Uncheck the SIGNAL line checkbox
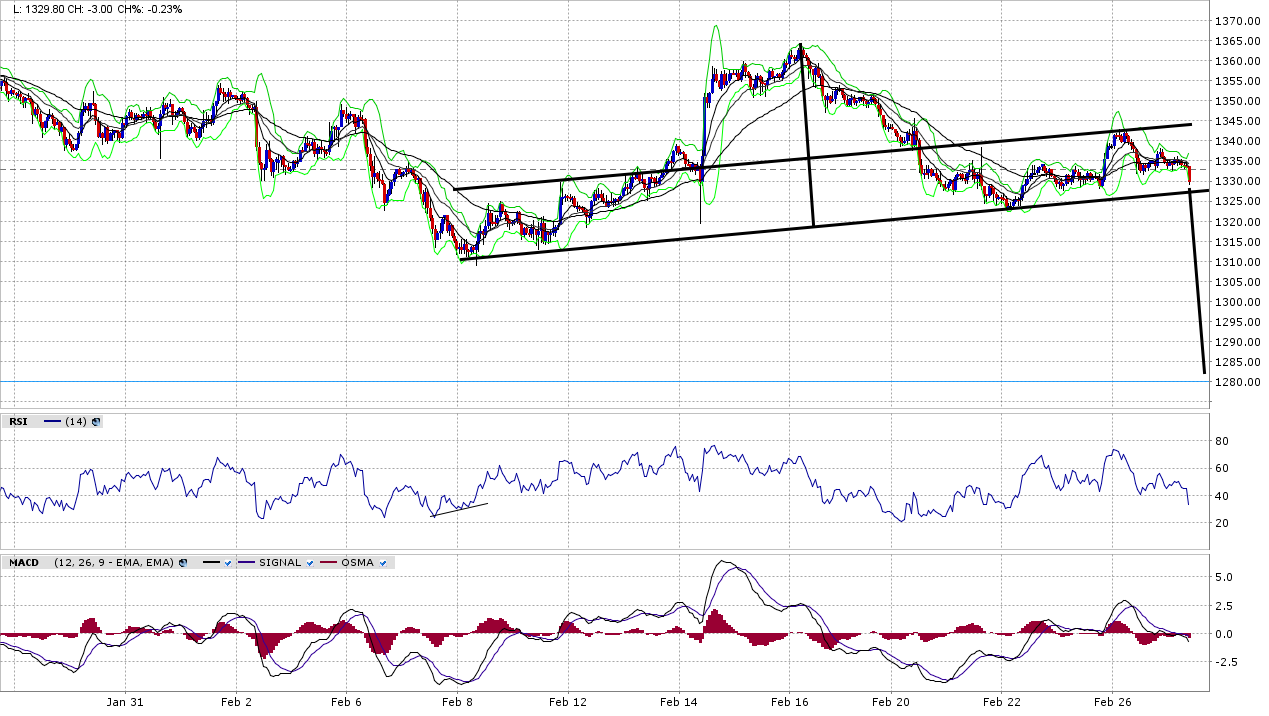This screenshot has height=716, width=1269. [x=310, y=563]
